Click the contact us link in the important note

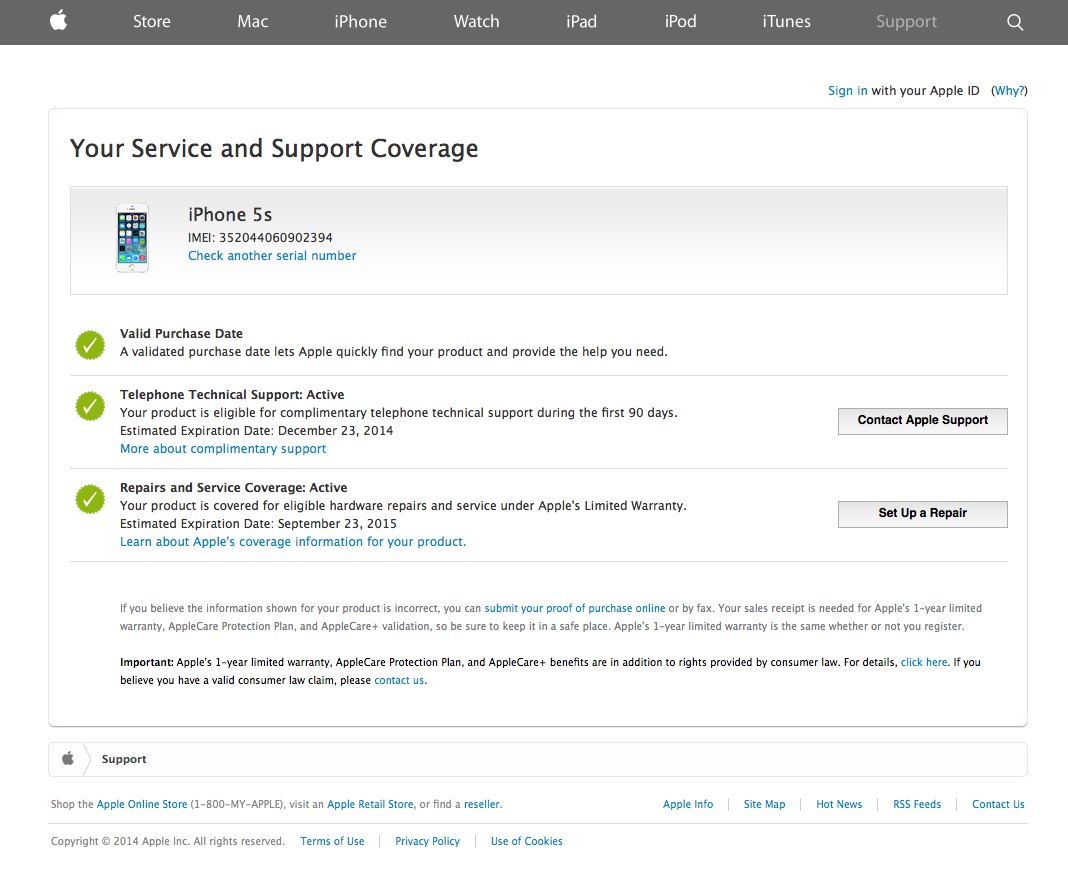399,680
